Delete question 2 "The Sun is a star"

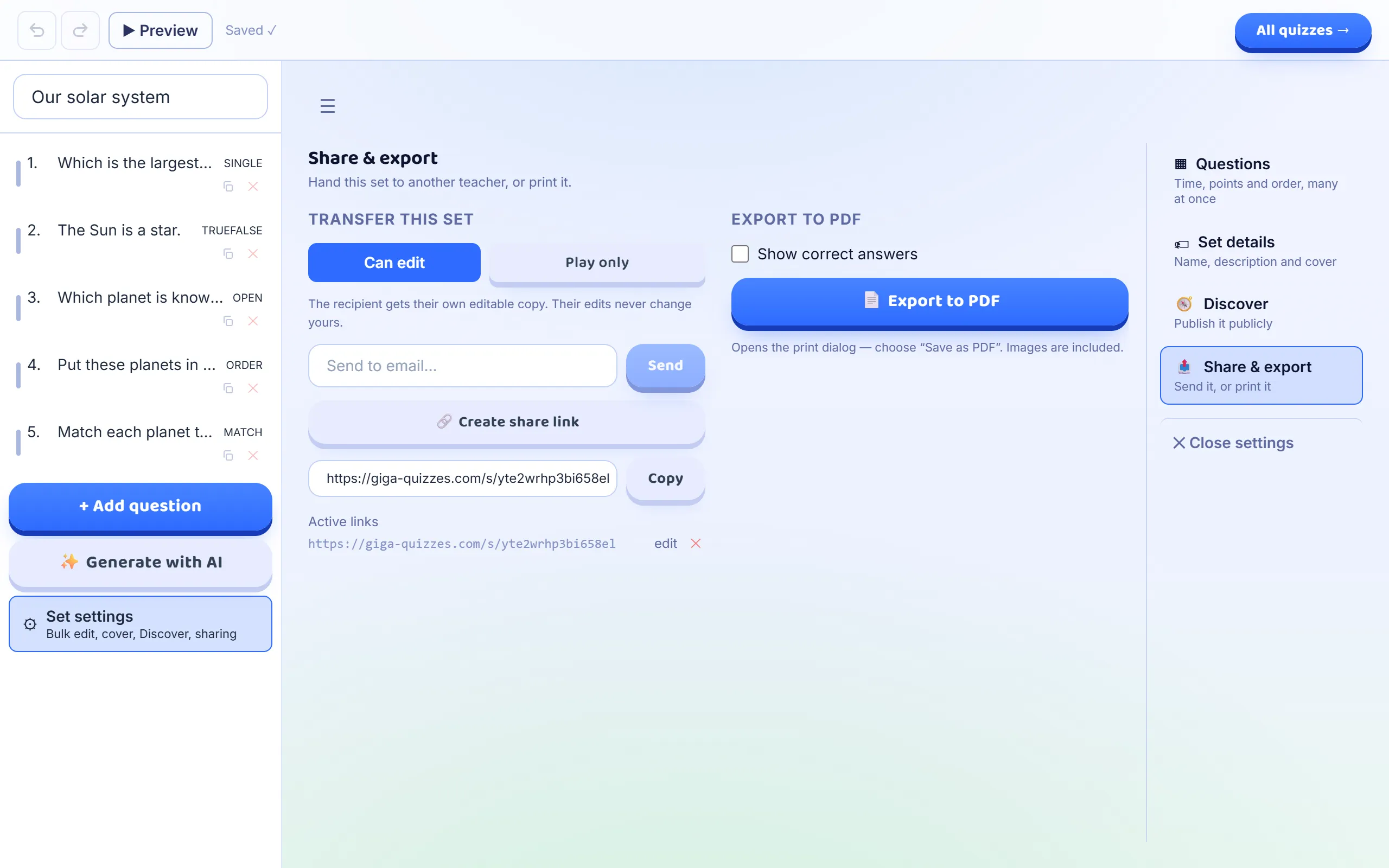253,254
